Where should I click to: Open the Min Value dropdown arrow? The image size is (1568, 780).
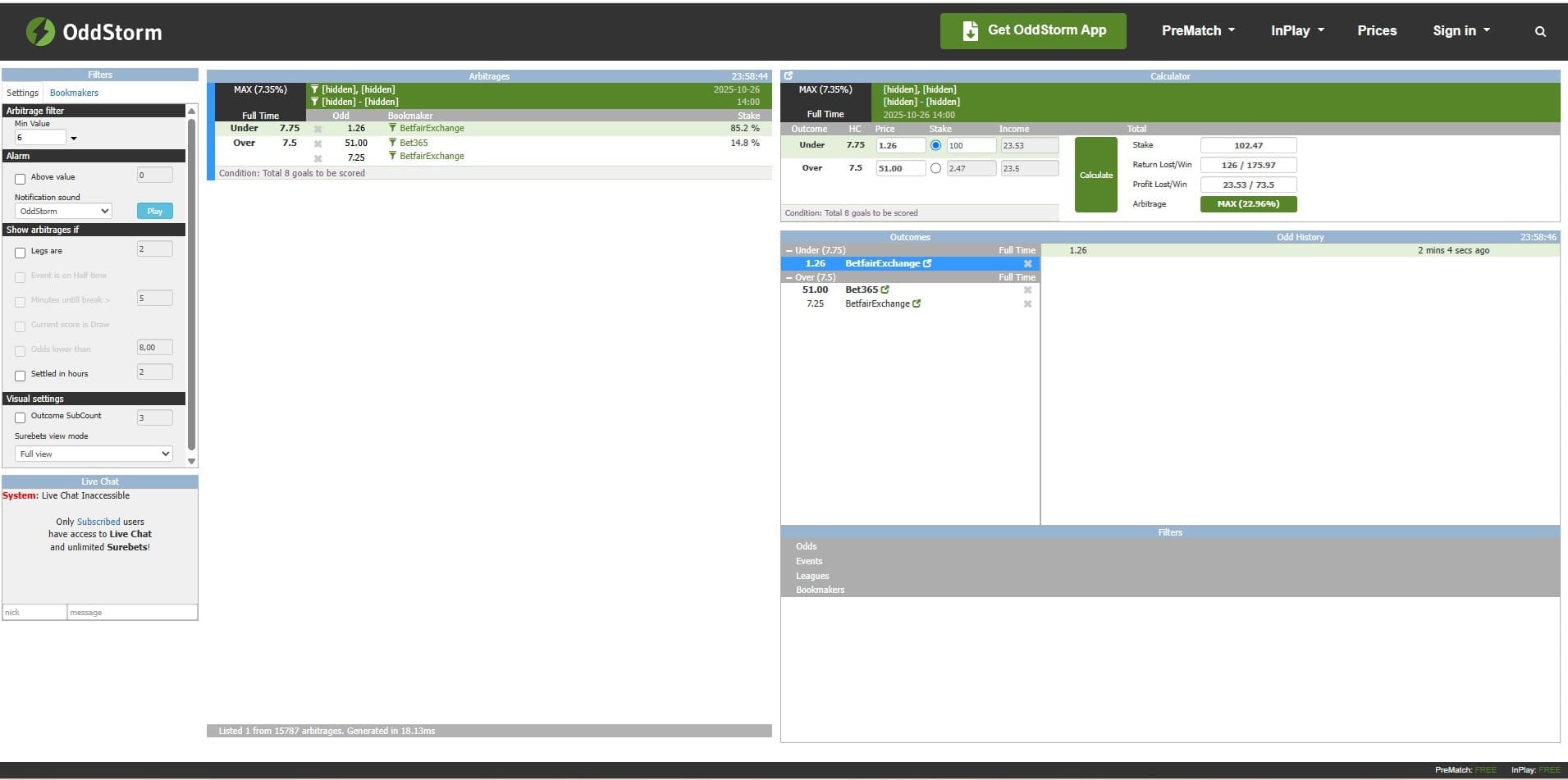coord(74,138)
